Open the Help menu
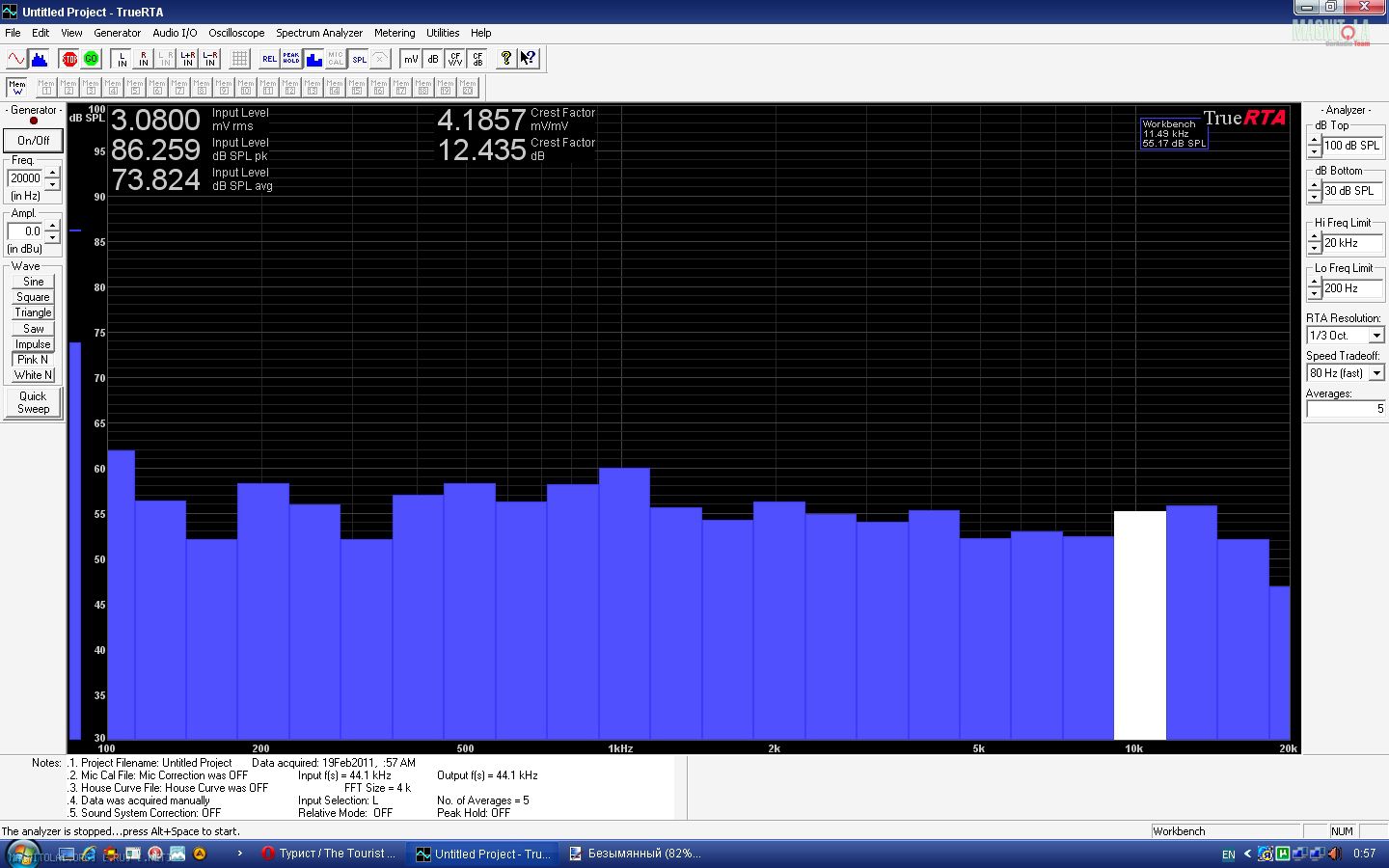 pos(480,33)
